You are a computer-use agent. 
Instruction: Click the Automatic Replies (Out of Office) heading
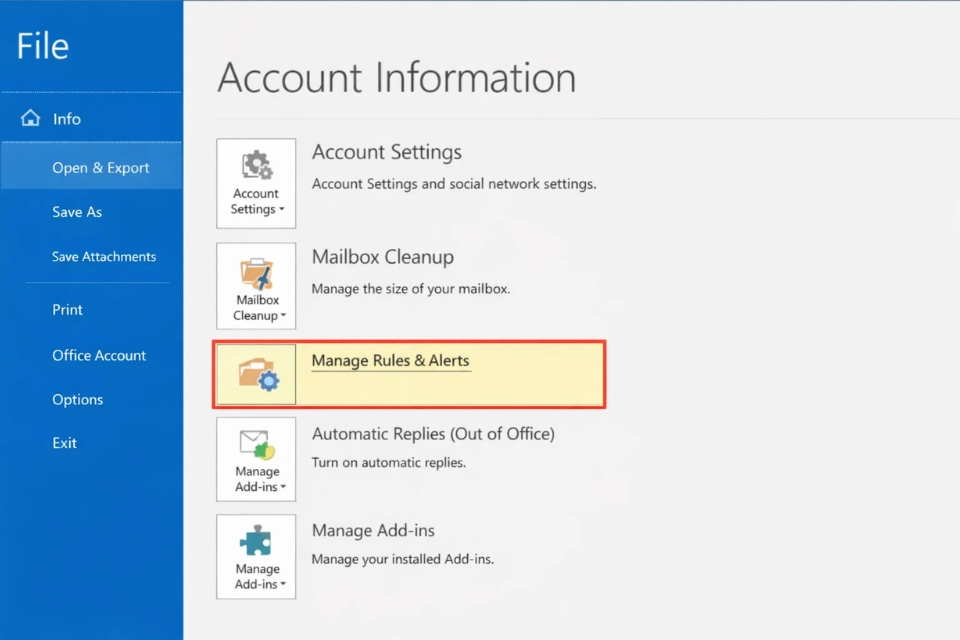433,433
